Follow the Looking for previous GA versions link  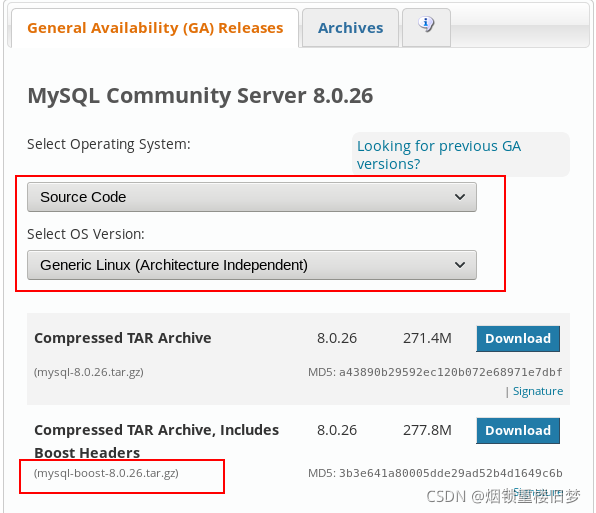[439, 155]
